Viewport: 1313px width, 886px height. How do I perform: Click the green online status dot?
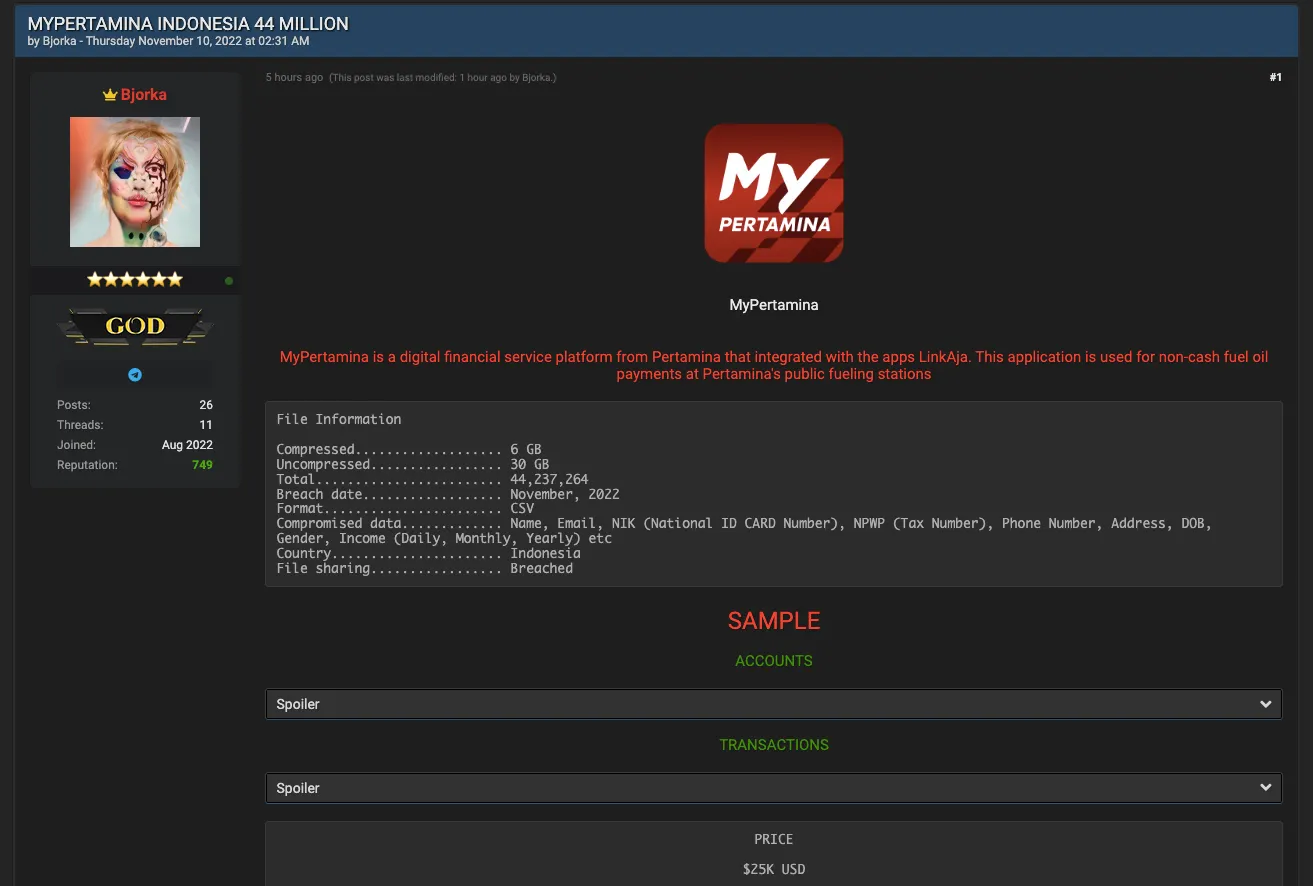229,281
